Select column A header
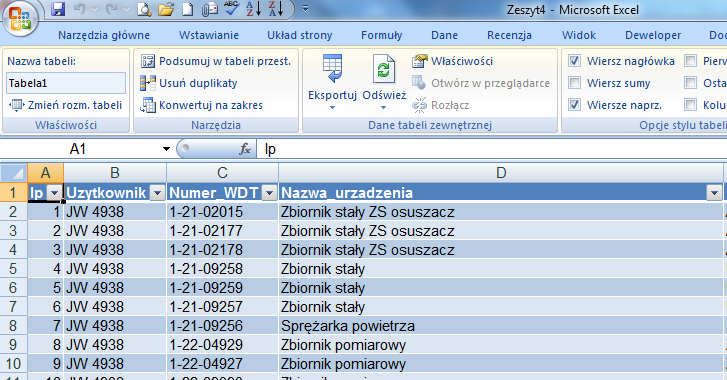Image resolution: width=727 pixels, height=380 pixels. 45,173
